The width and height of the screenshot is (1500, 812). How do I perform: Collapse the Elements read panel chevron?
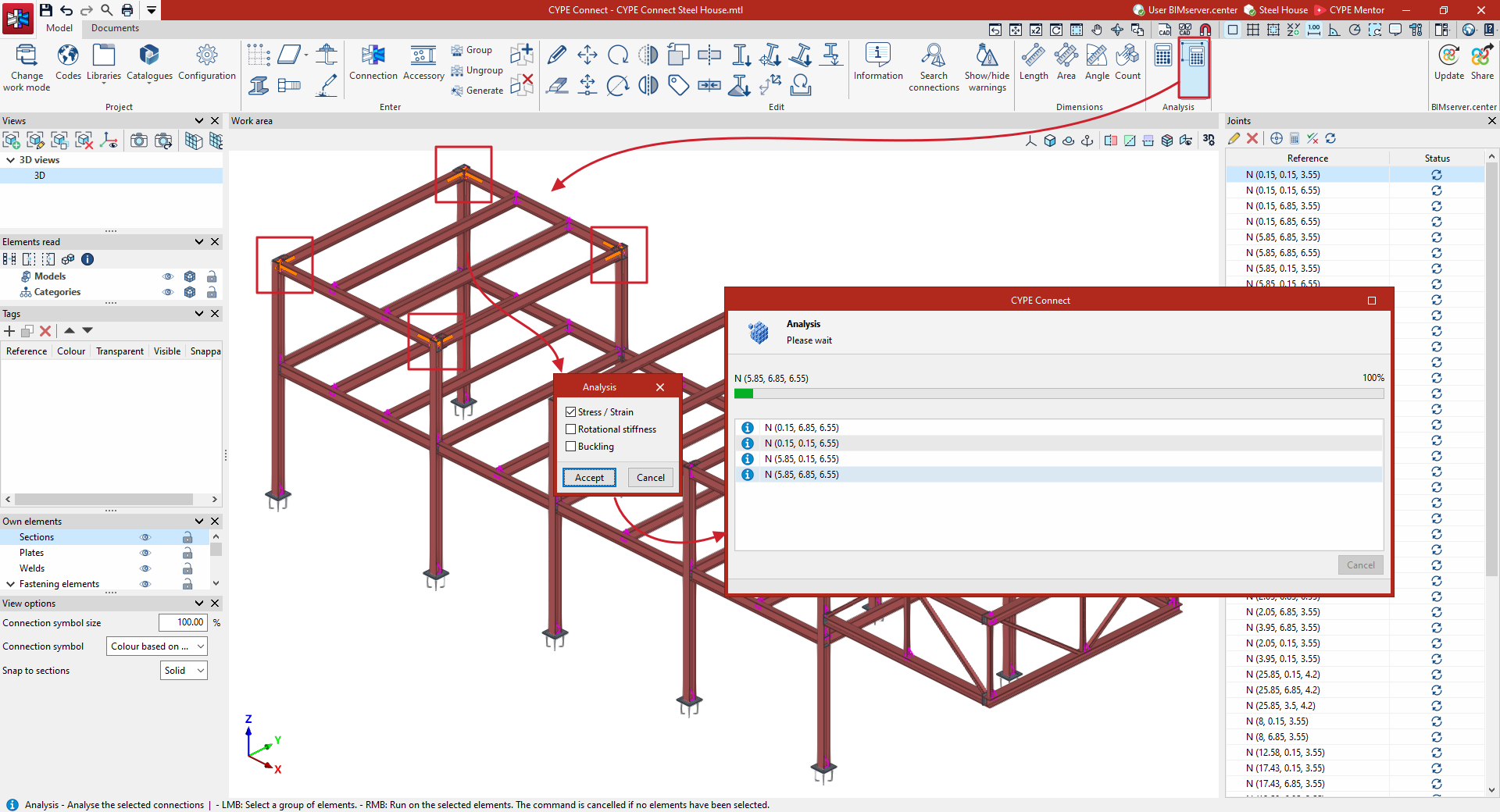coord(199,242)
